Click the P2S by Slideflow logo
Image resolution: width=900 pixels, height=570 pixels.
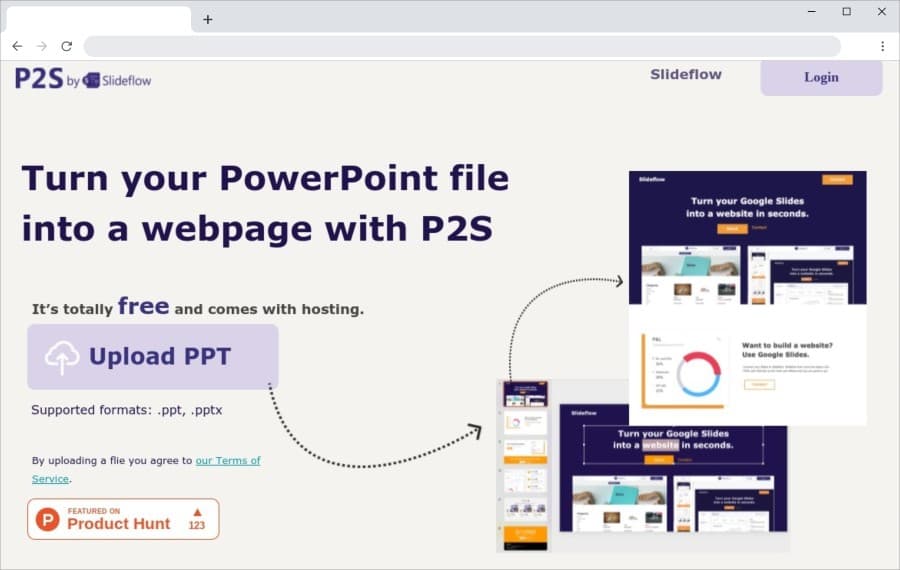click(x=83, y=79)
